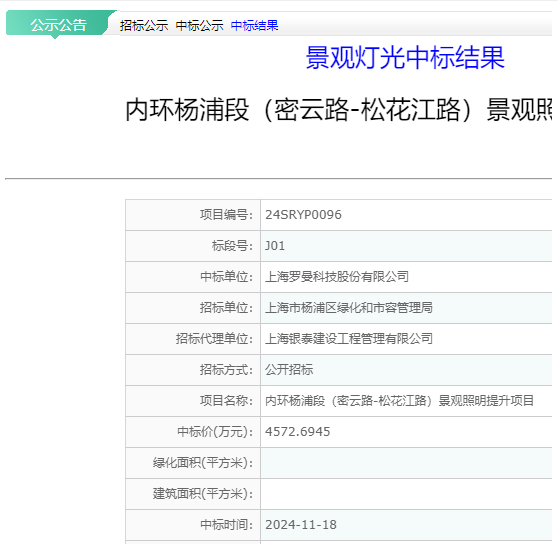
Task: Select the 中标结果 tab
Action: pyautogui.click(x=254, y=26)
